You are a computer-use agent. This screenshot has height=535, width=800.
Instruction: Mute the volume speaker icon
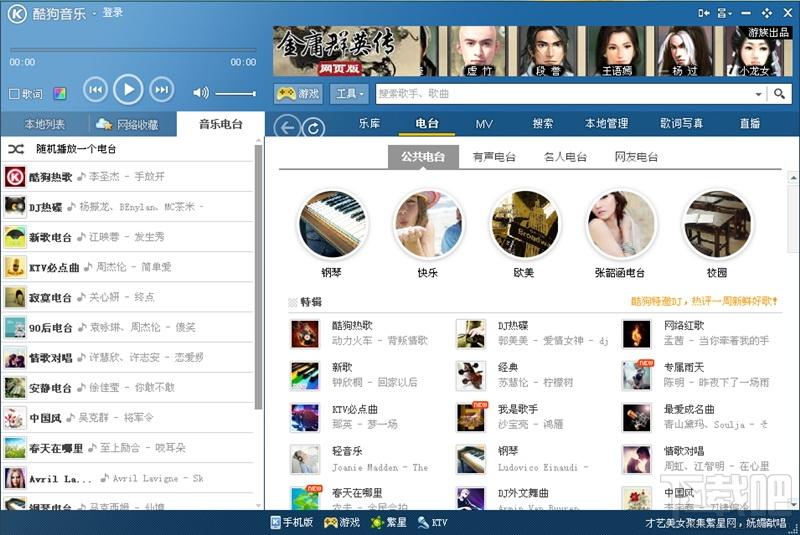tap(201, 93)
